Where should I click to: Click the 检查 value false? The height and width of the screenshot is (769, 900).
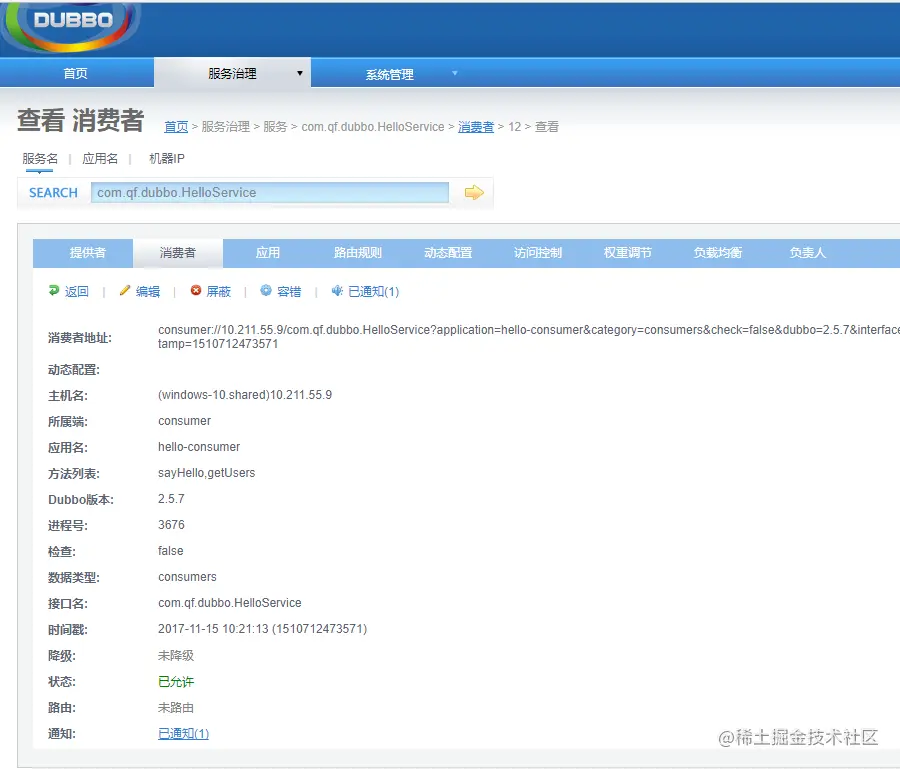[x=171, y=551]
